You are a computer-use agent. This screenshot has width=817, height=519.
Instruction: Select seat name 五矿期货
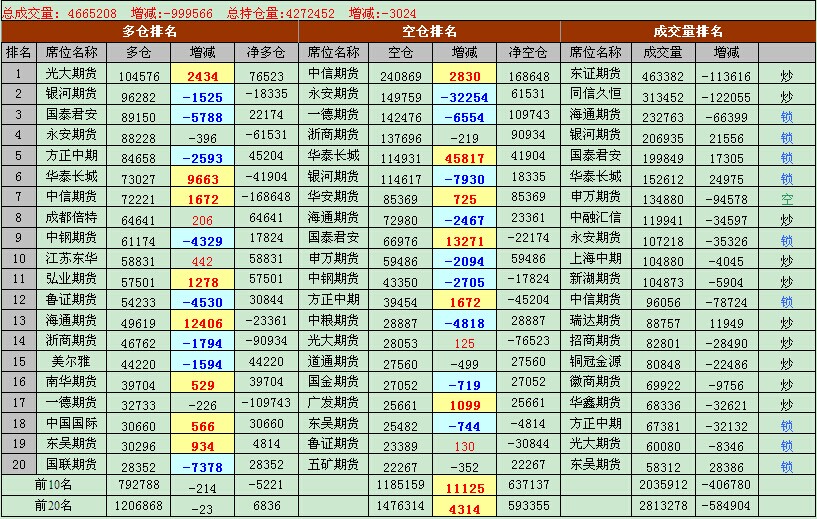pyautogui.click(x=333, y=464)
